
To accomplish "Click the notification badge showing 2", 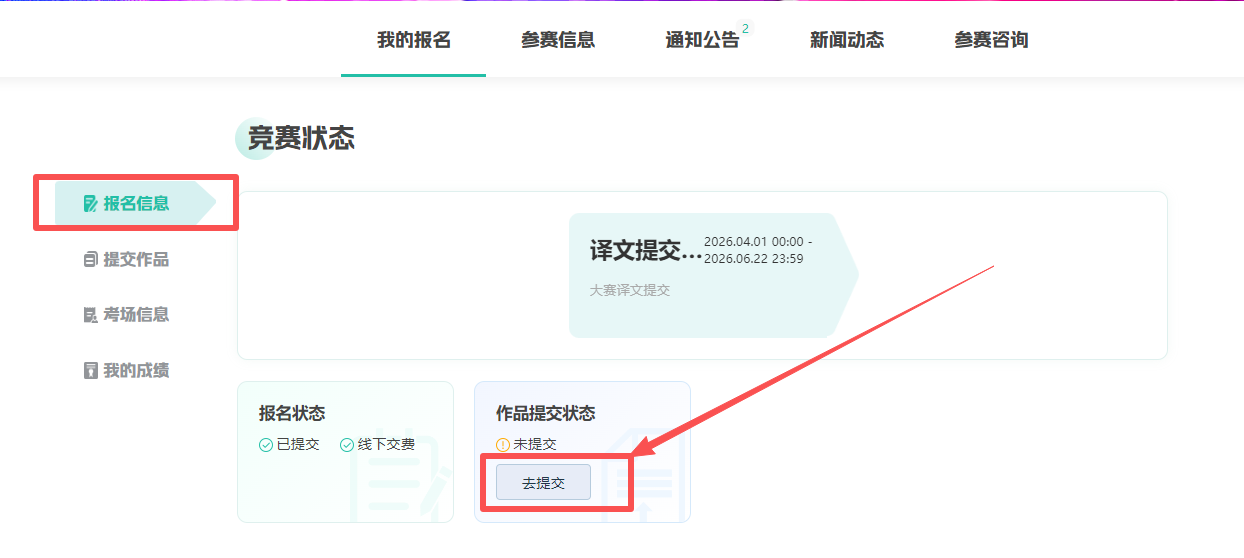I will 746,29.
